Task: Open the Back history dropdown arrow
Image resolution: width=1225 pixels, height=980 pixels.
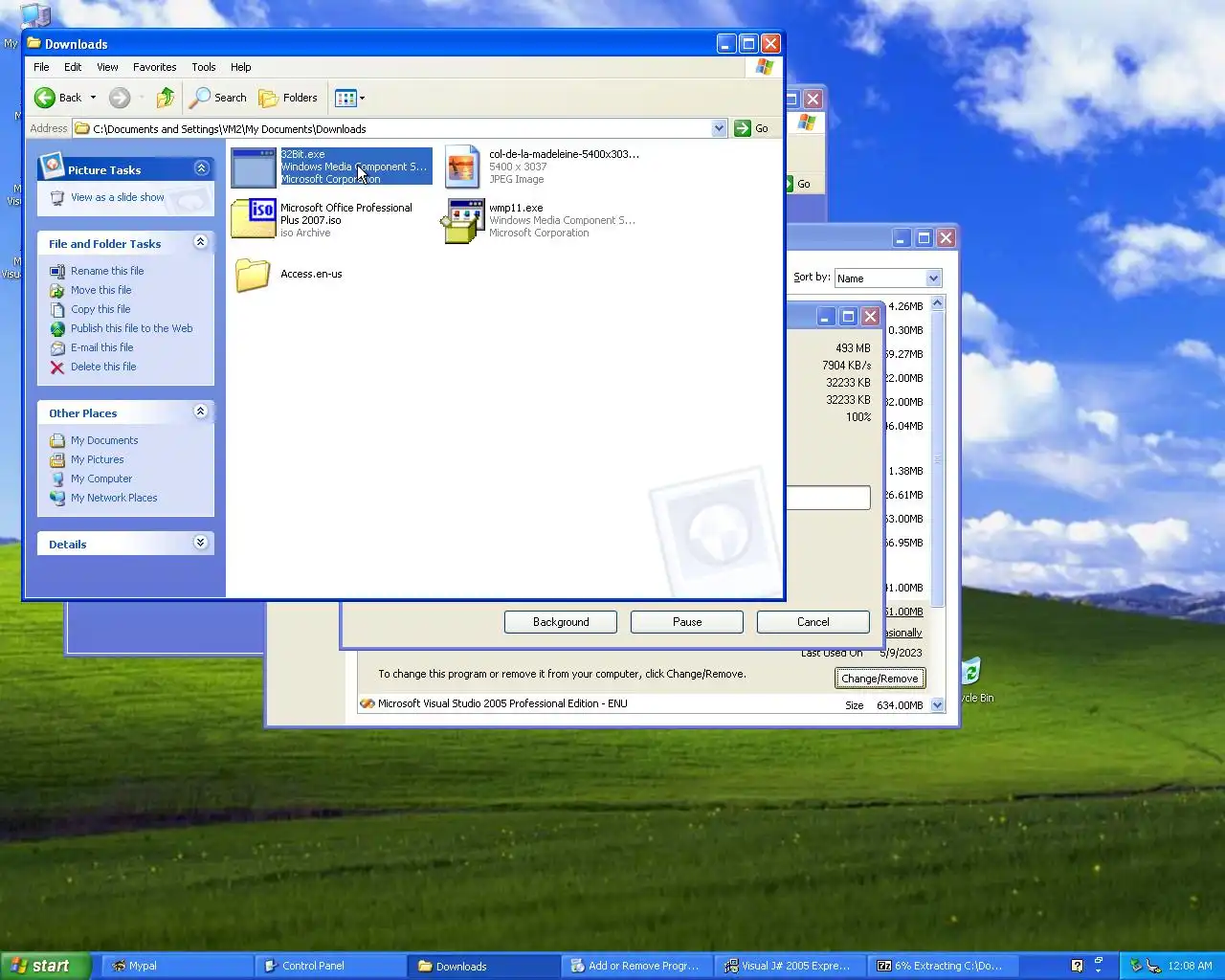Action: tap(93, 98)
